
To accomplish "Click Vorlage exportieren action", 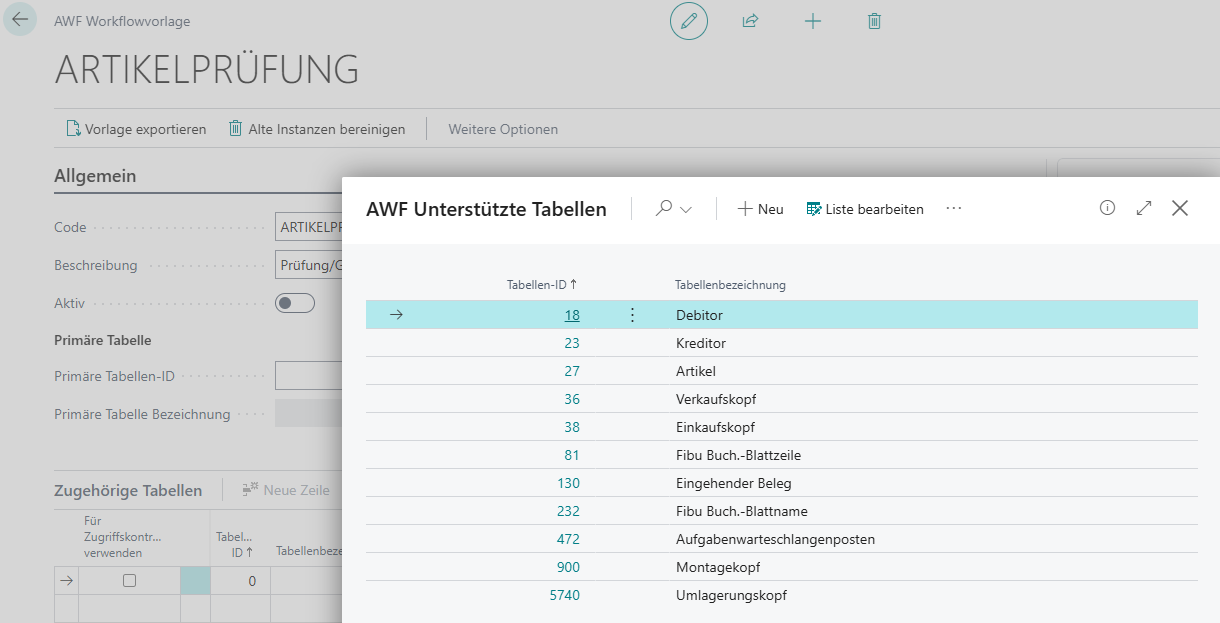I will click(136, 129).
